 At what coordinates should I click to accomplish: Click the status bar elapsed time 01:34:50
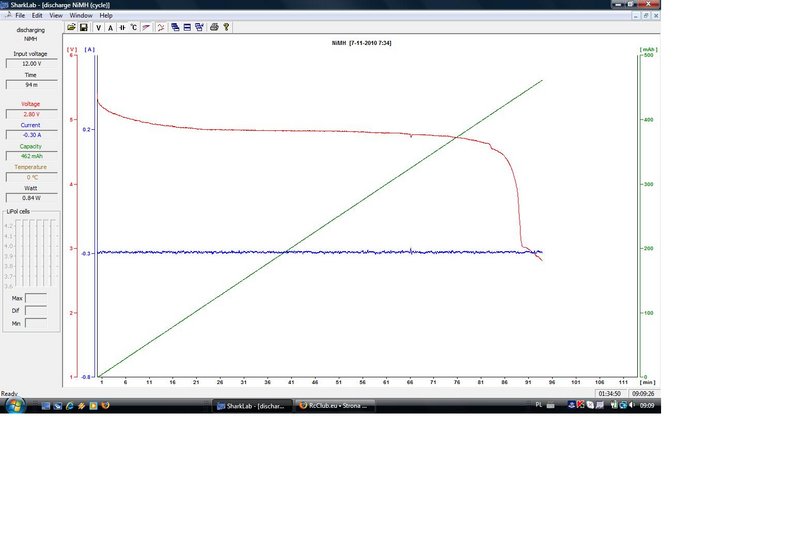click(x=610, y=394)
